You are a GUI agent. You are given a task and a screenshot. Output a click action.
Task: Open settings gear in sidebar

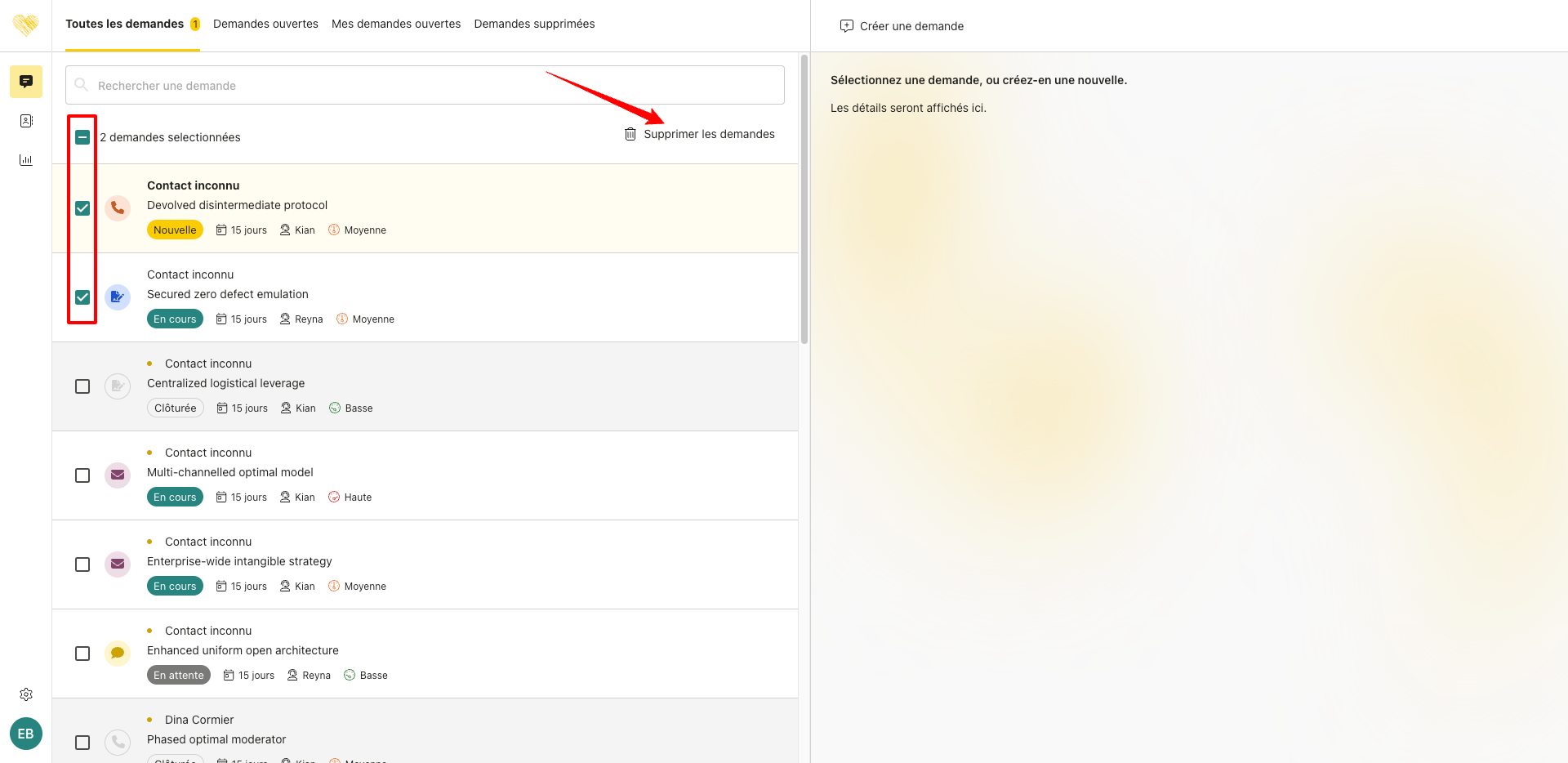[x=26, y=694]
